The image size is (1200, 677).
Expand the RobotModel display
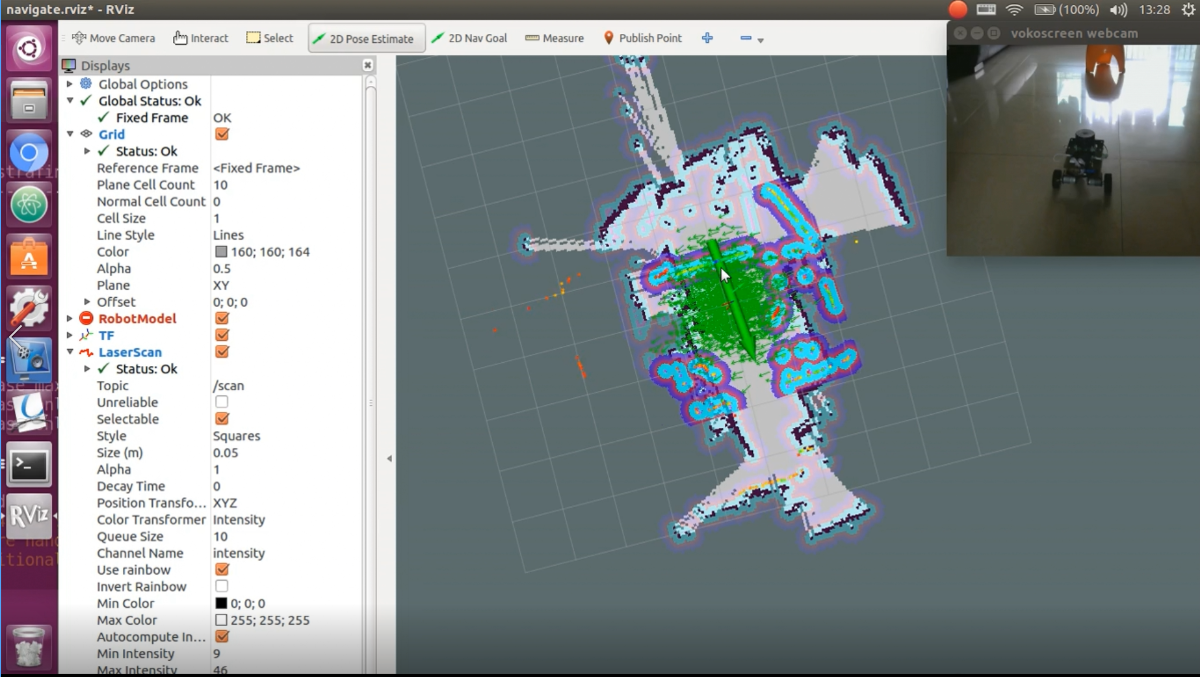tap(70, 318)
